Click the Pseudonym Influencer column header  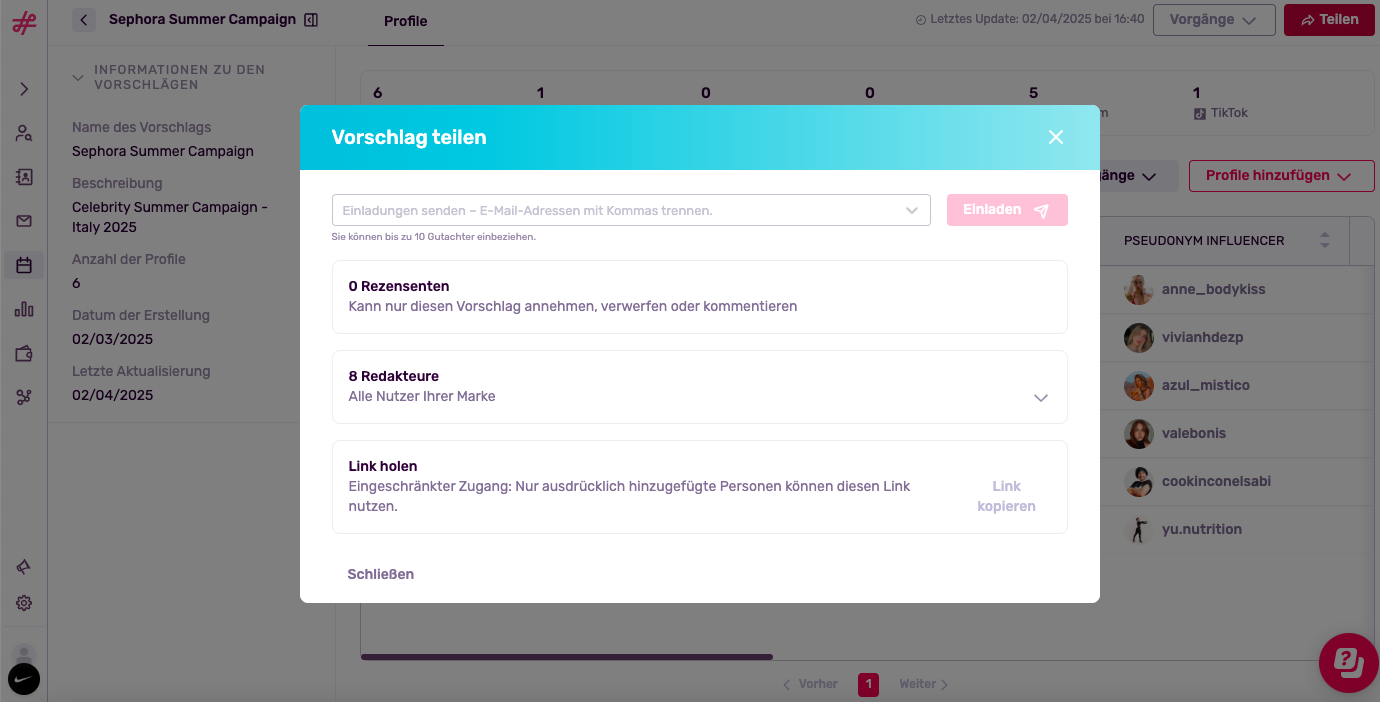tap(1204, 241)
